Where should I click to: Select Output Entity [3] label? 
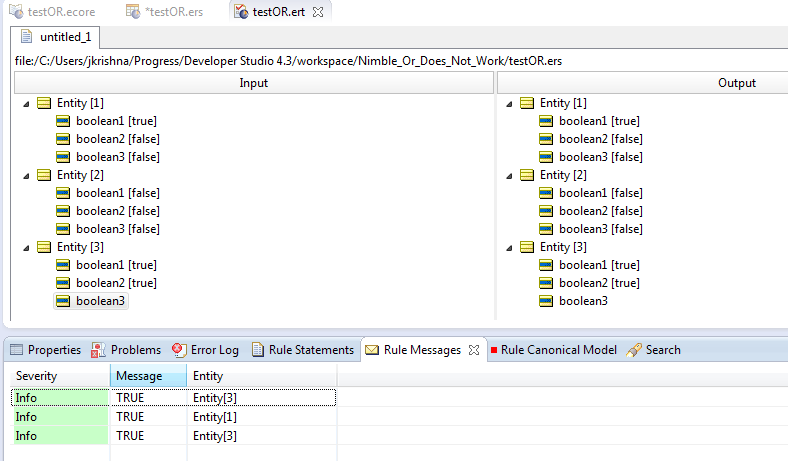click(563, 247)
